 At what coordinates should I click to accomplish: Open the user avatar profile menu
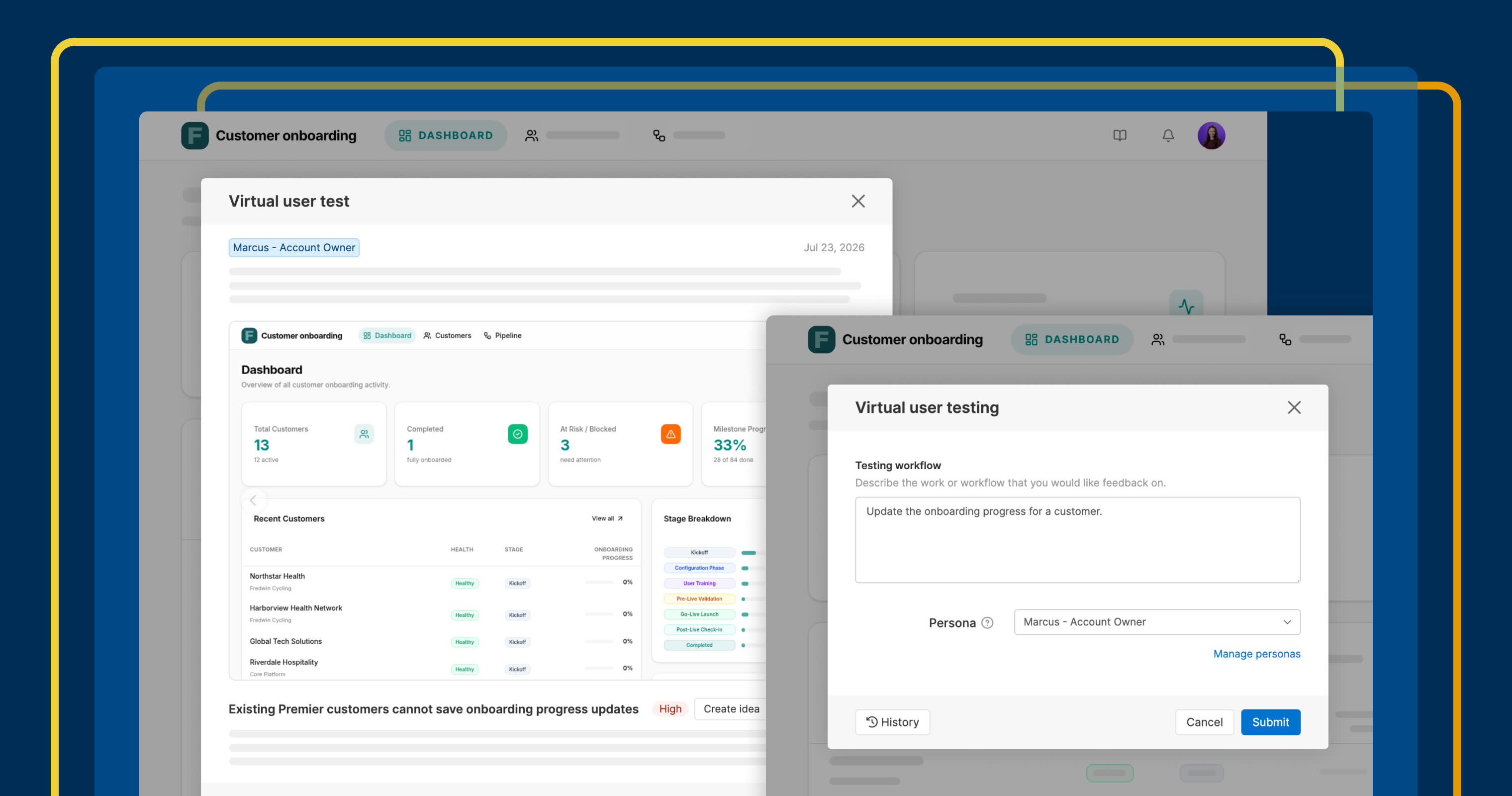coord(1211,136)
